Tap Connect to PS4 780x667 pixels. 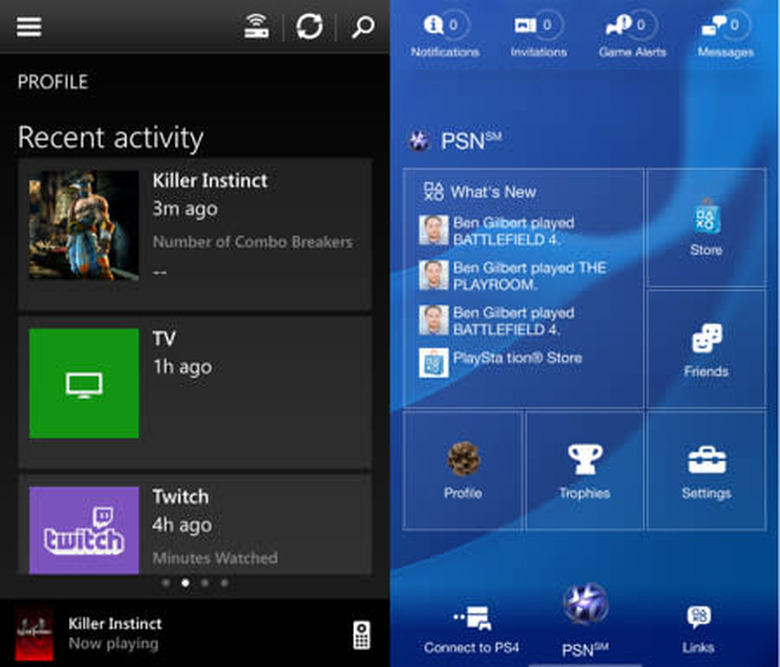471,630
